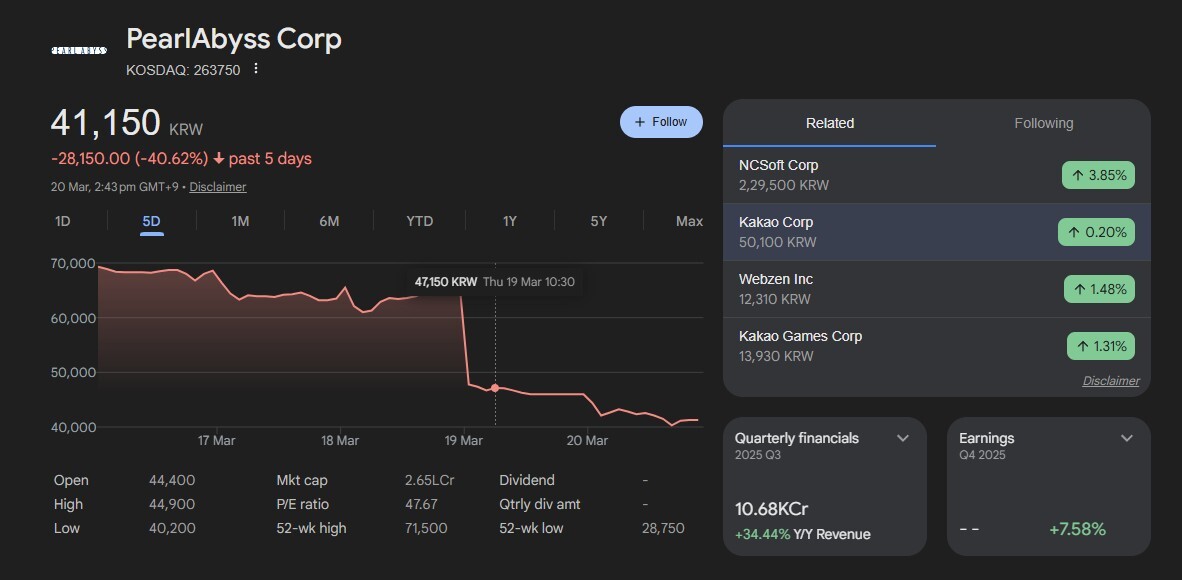Show the Max price history
The image size is (1182, 580).
tap(689, 221)
